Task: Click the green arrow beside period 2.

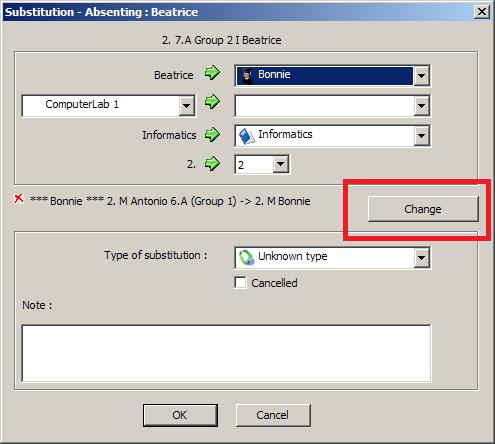Action: [212, 164]
